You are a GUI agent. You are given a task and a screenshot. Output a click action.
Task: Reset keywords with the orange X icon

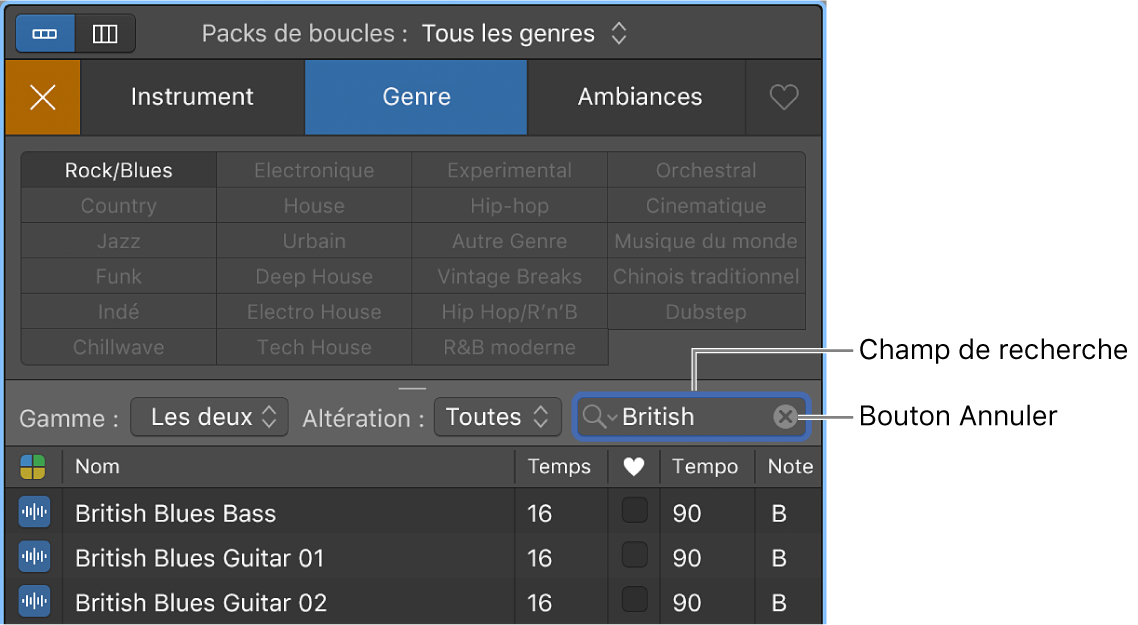coord(42,97)
